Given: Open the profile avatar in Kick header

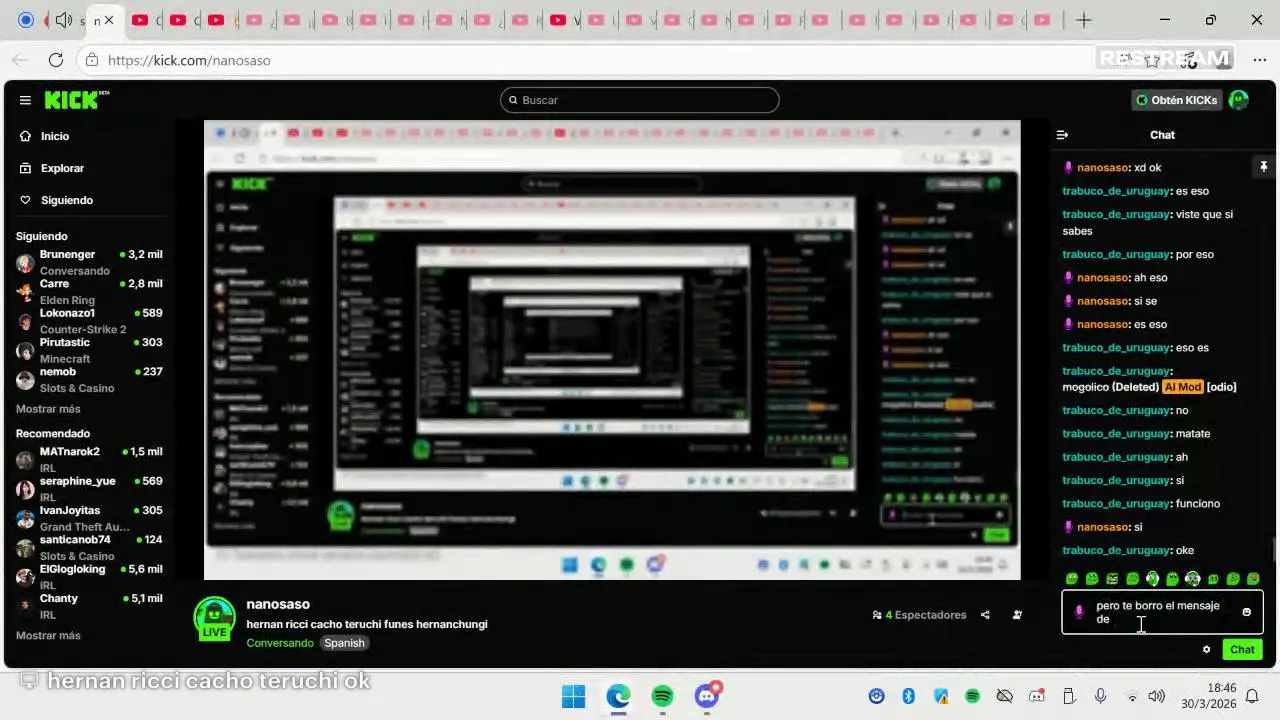Looking at the screenshot, I should point(1239,100).
